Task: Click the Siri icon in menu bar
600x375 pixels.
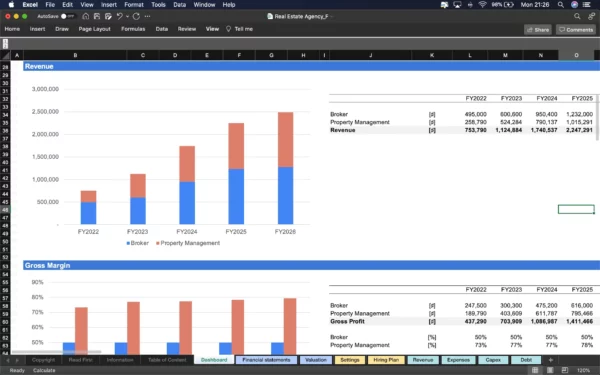Action: coord(574,5)
